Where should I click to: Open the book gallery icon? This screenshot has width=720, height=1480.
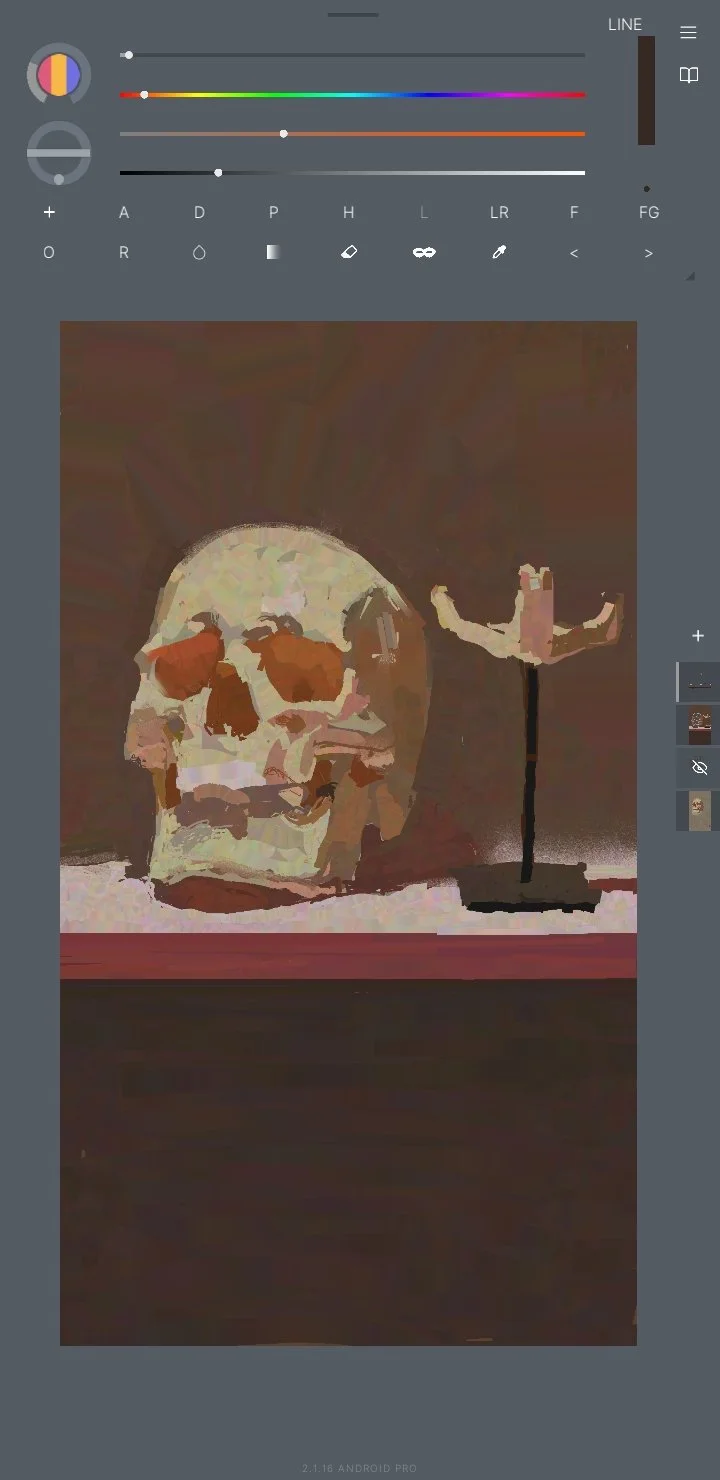point(688,76)
